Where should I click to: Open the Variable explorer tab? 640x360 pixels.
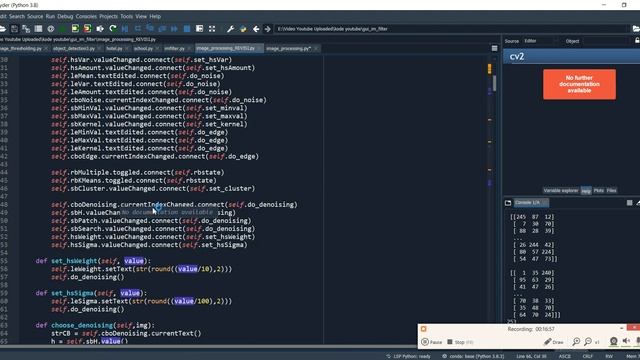[x=560, y=191]
